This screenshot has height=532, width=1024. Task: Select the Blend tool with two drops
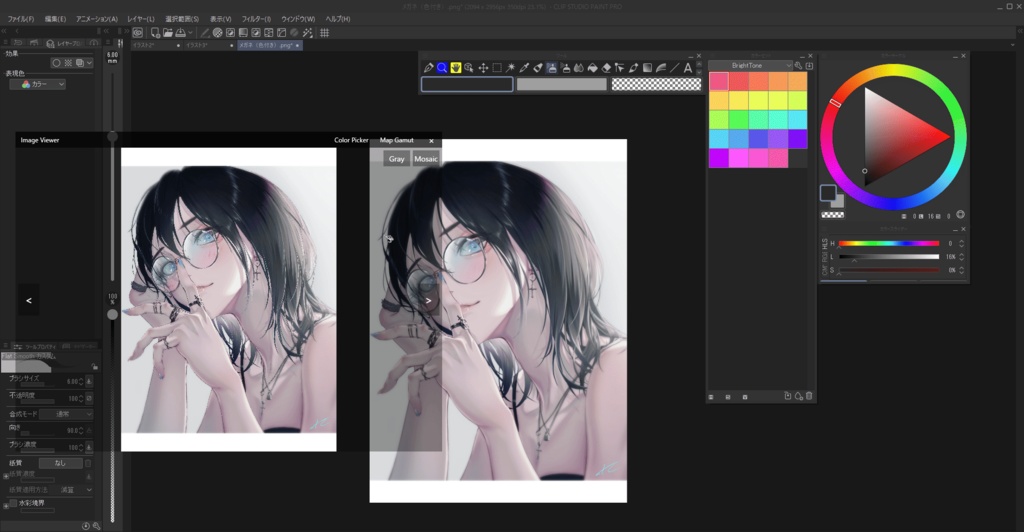click(x=579, y=68)
